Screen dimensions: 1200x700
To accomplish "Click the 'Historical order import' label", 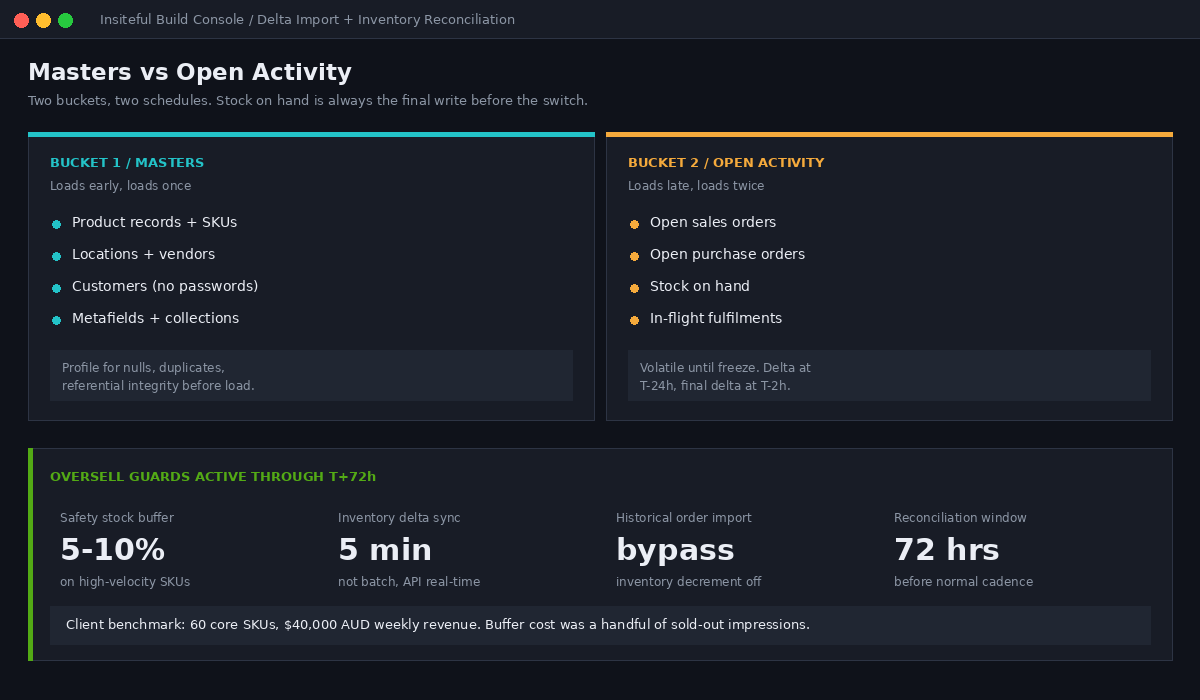I will tap(684, 518).
